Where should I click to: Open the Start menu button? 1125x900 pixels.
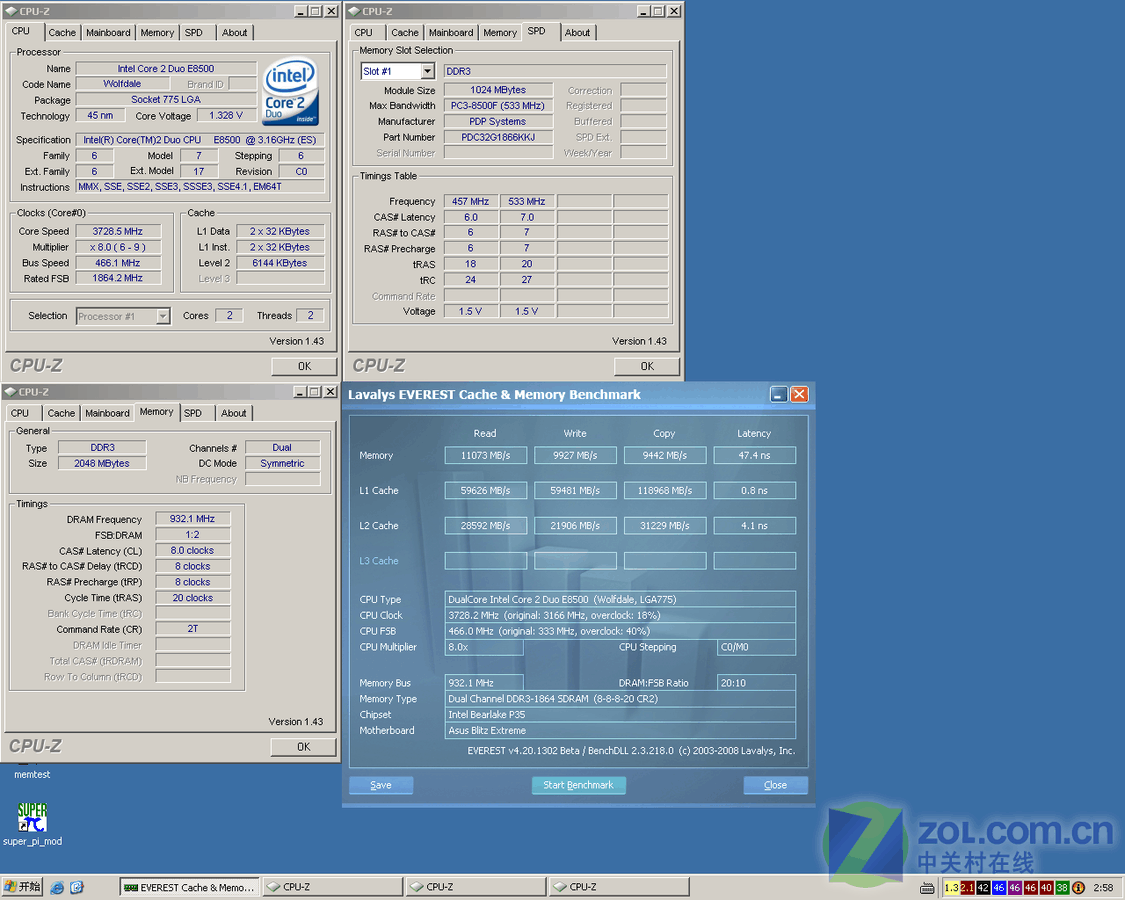point(22,887)
